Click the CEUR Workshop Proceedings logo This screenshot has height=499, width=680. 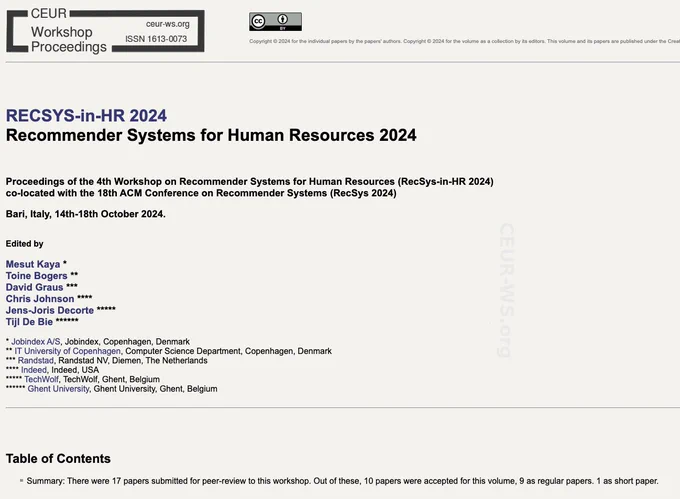pos(105,31)
